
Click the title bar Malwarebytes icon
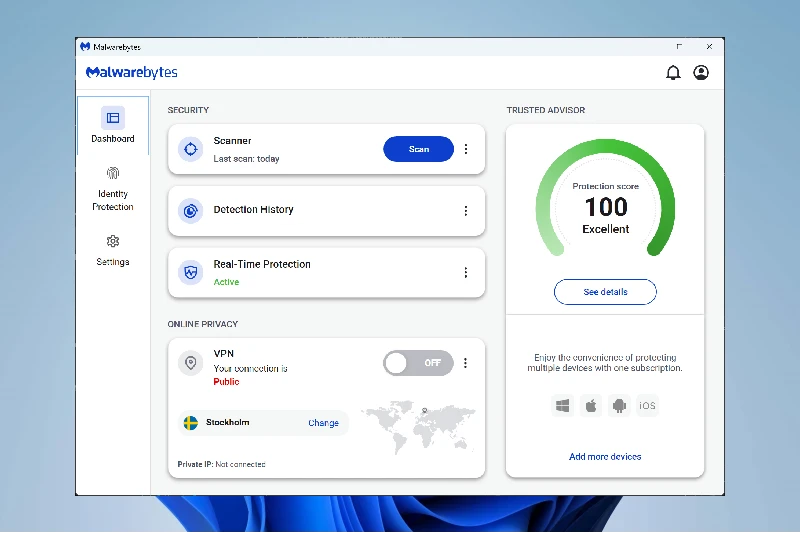[85, 47]
